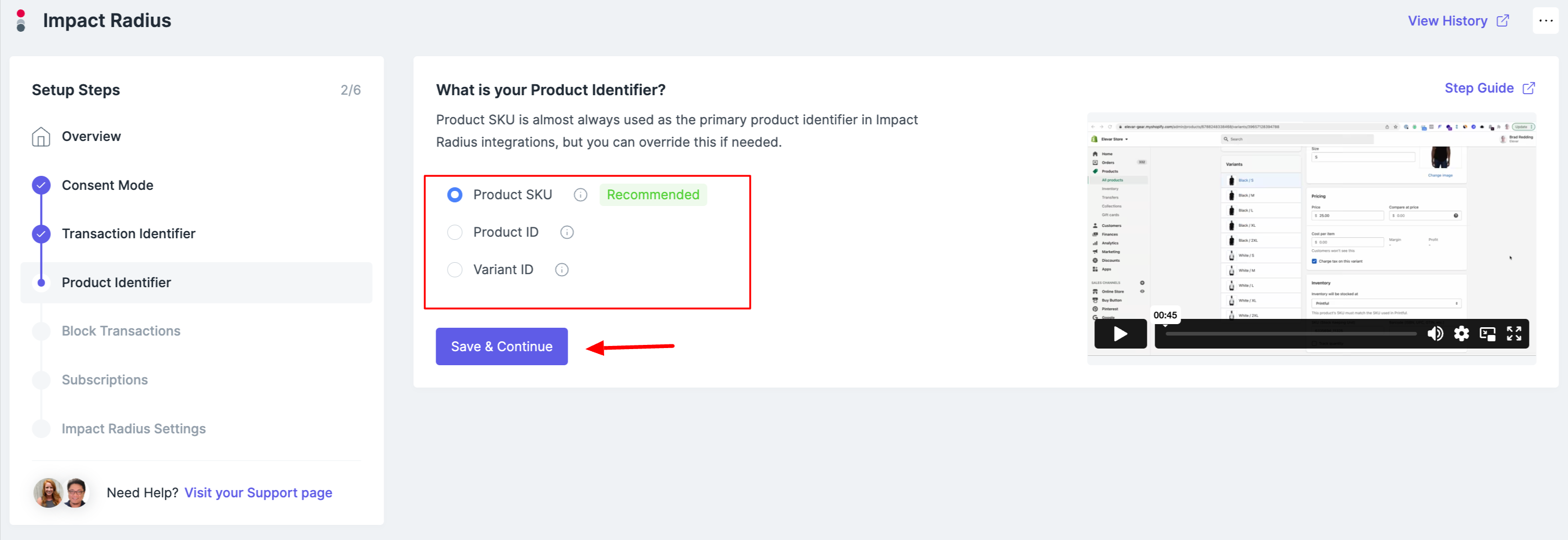Enable picture-in-picture for the video

1487,333
